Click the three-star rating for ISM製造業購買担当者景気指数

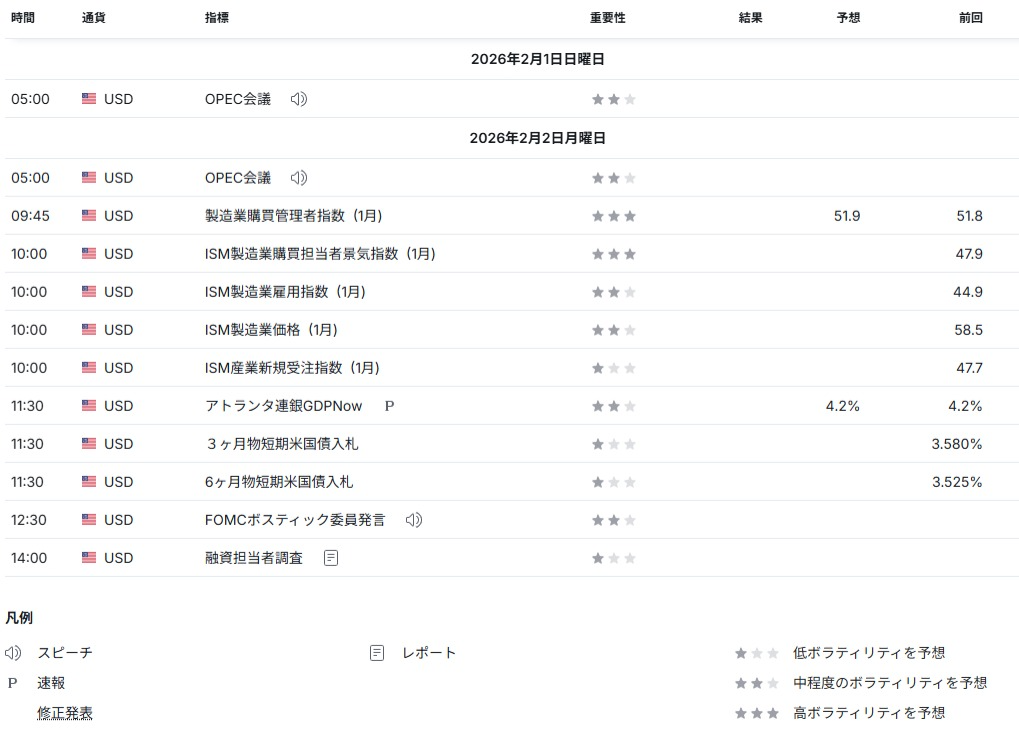point(613,254)
